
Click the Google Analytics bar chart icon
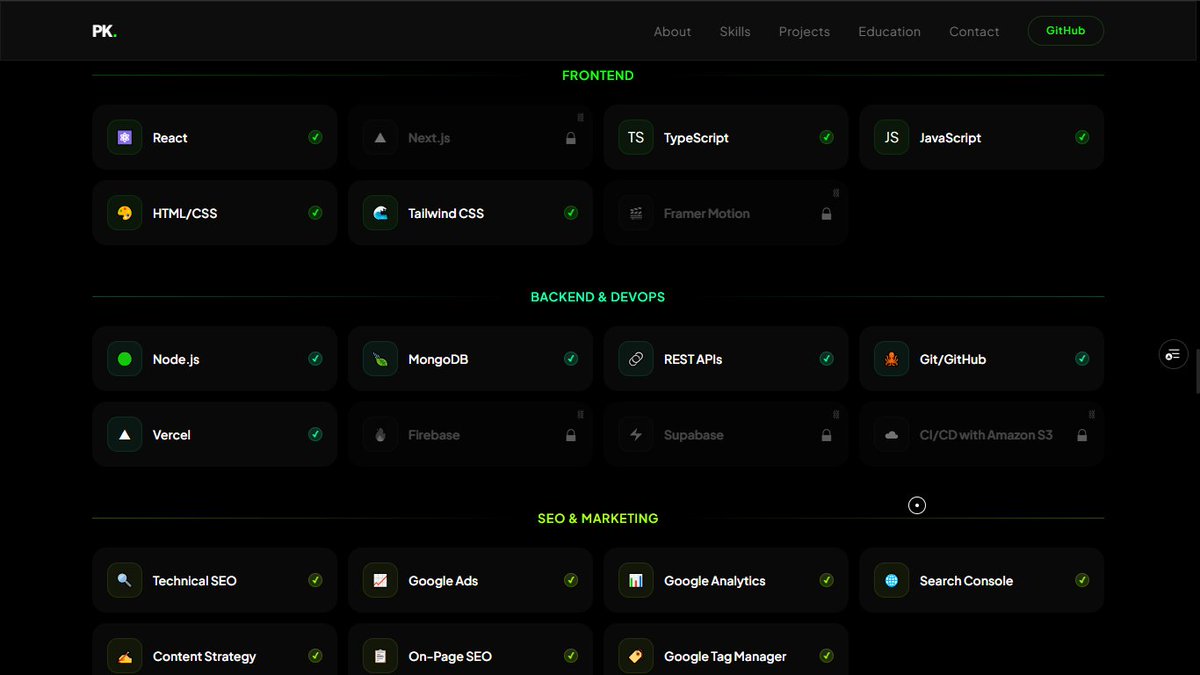point(636,580)
